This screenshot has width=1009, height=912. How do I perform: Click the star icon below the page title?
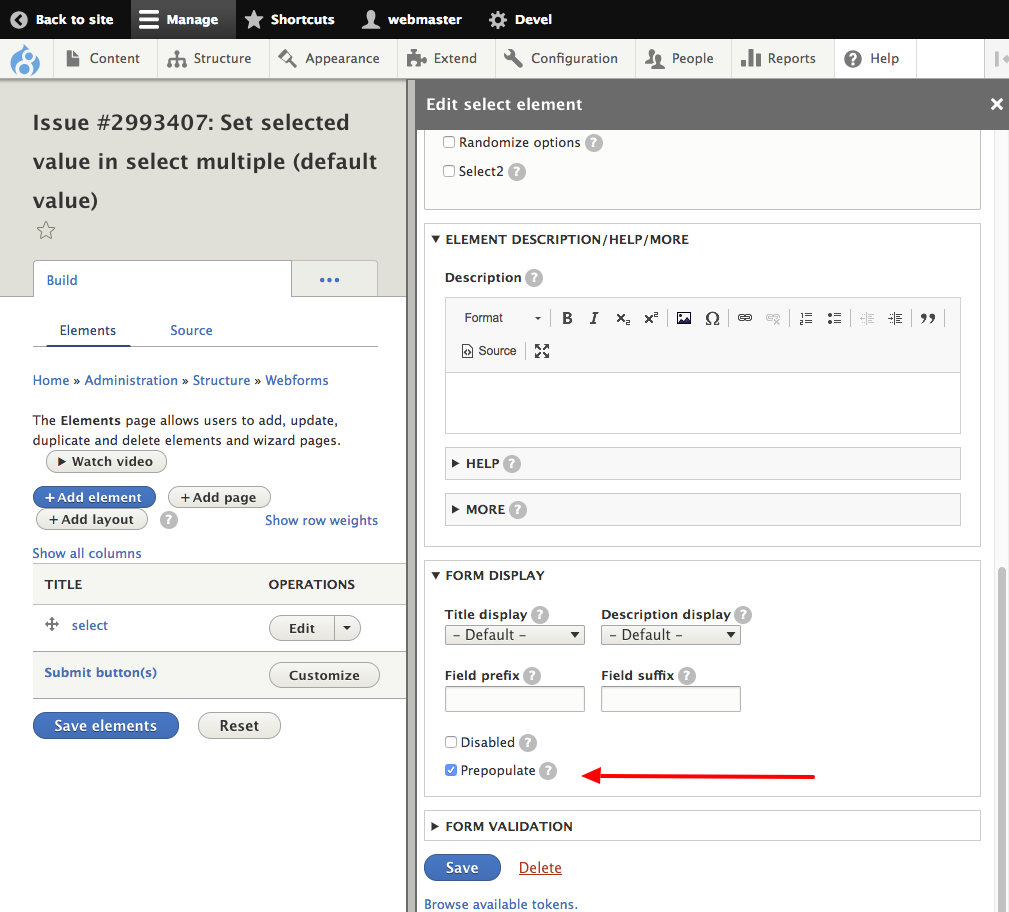pos(45,231)
